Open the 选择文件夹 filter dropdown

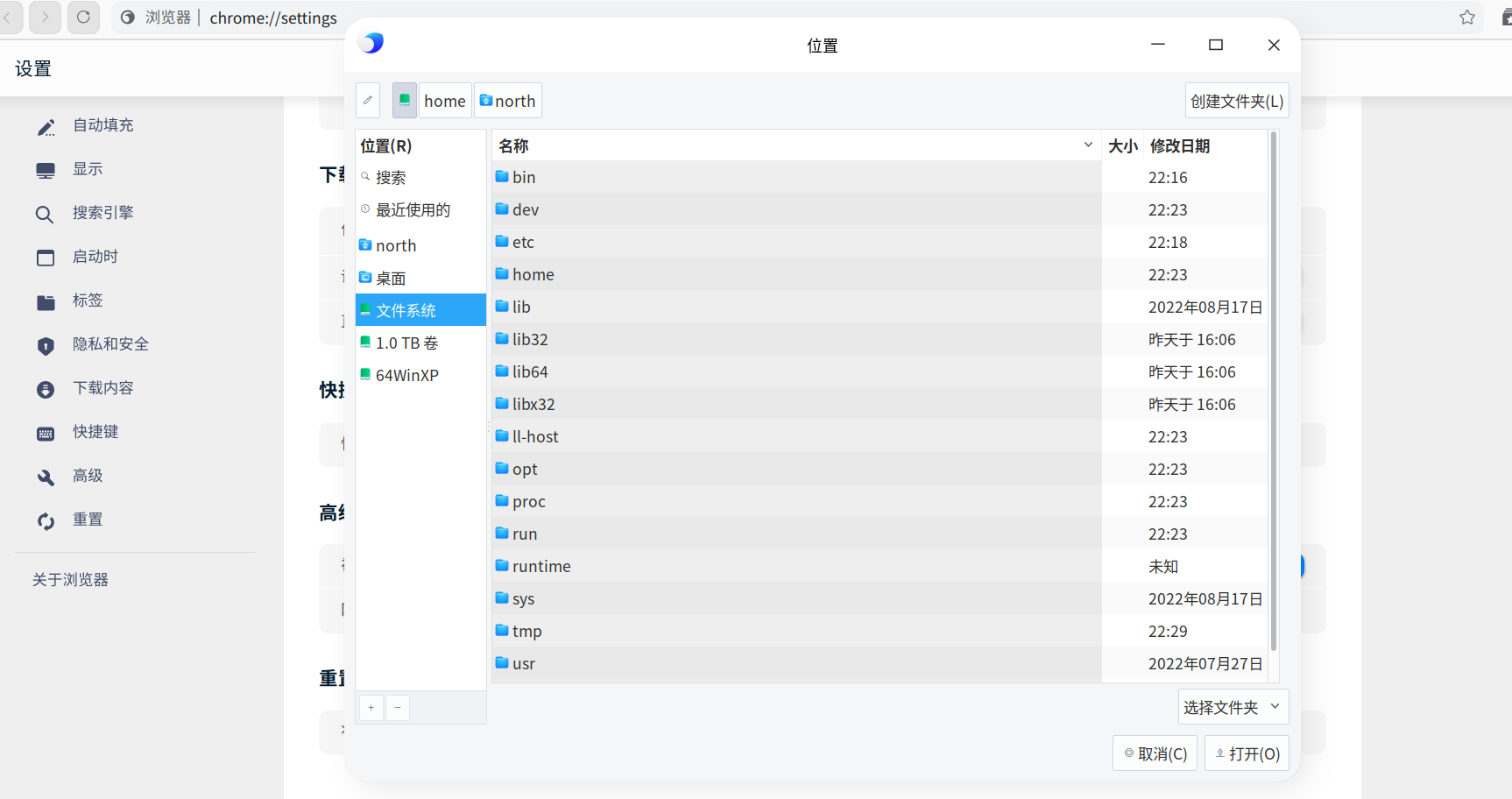1233,707
